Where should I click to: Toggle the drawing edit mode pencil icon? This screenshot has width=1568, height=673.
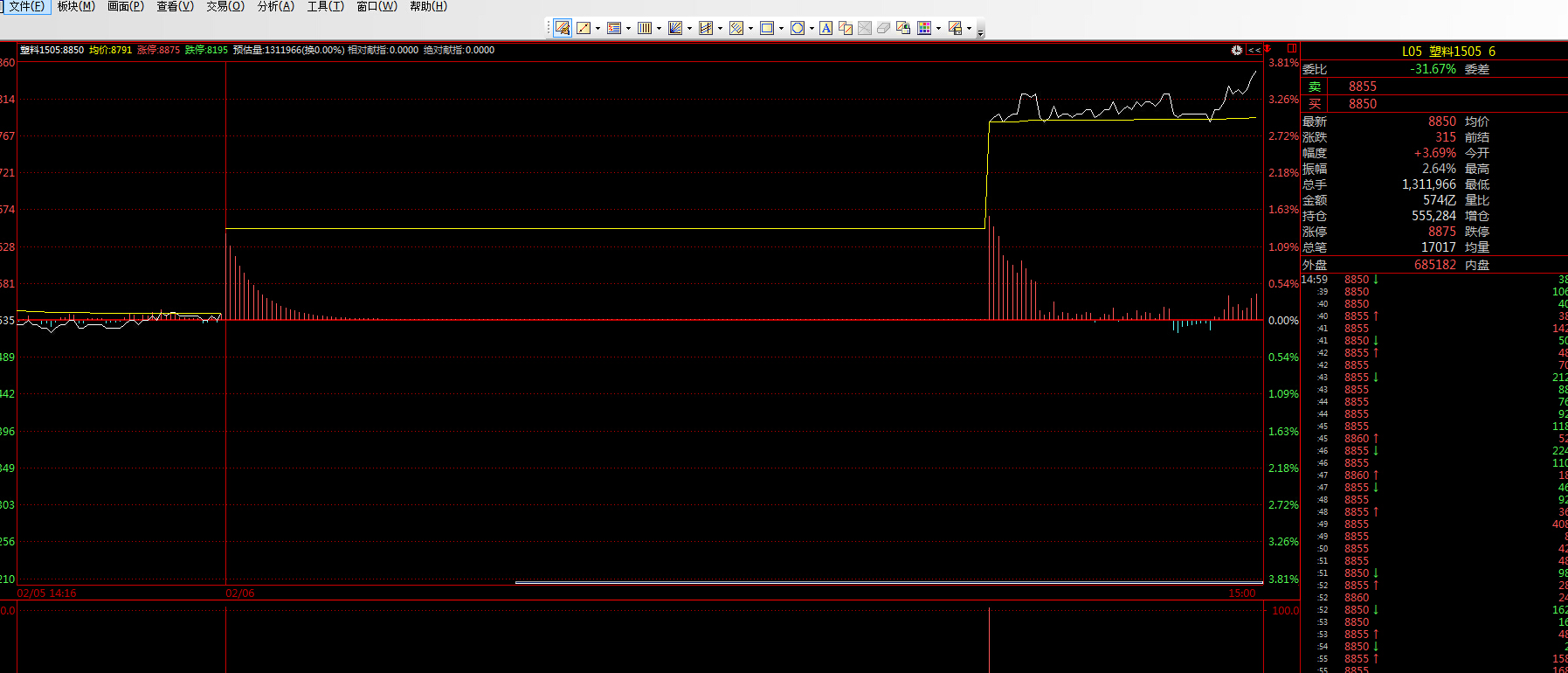coord(563,28)
